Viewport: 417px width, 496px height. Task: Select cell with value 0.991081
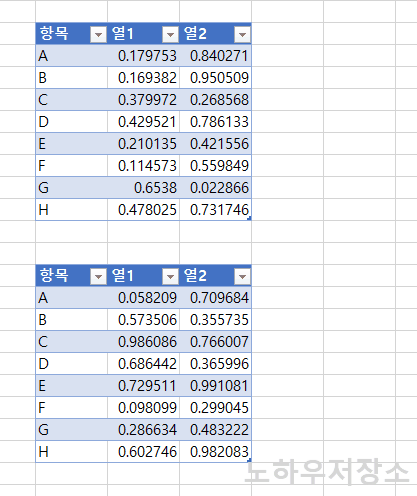216,386
